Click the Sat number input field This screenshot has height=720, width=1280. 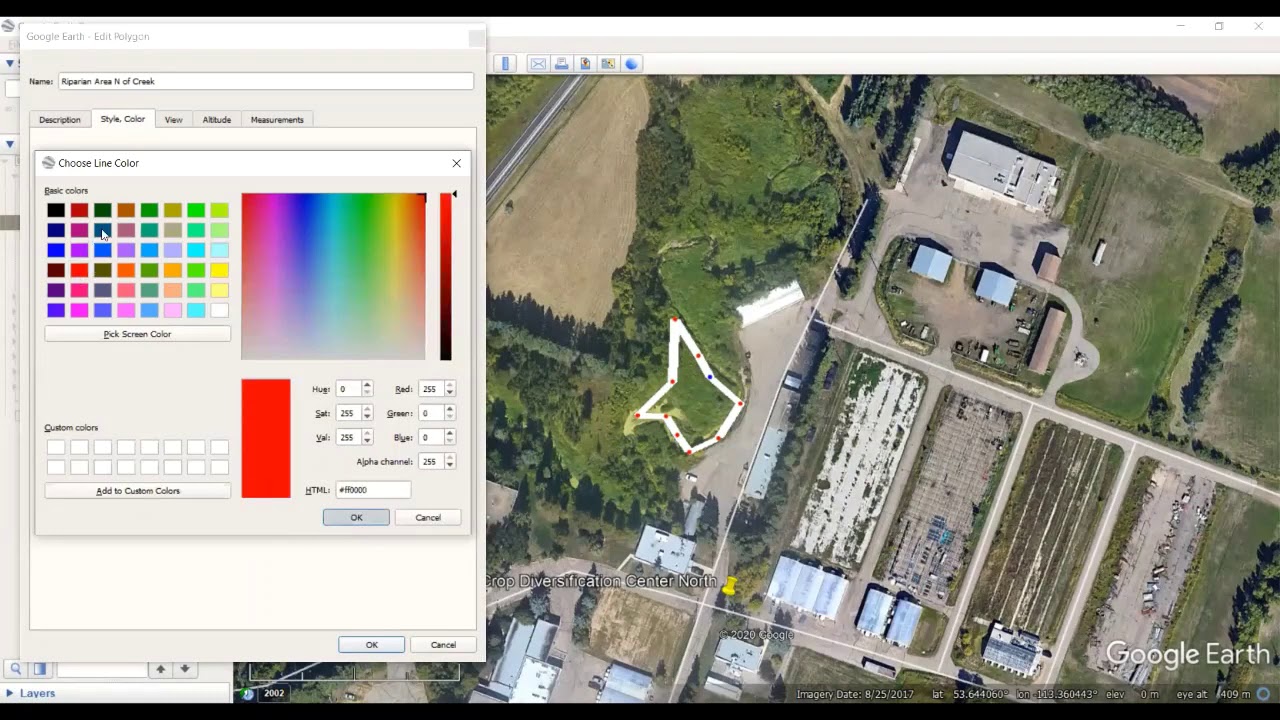coord(348,413)
